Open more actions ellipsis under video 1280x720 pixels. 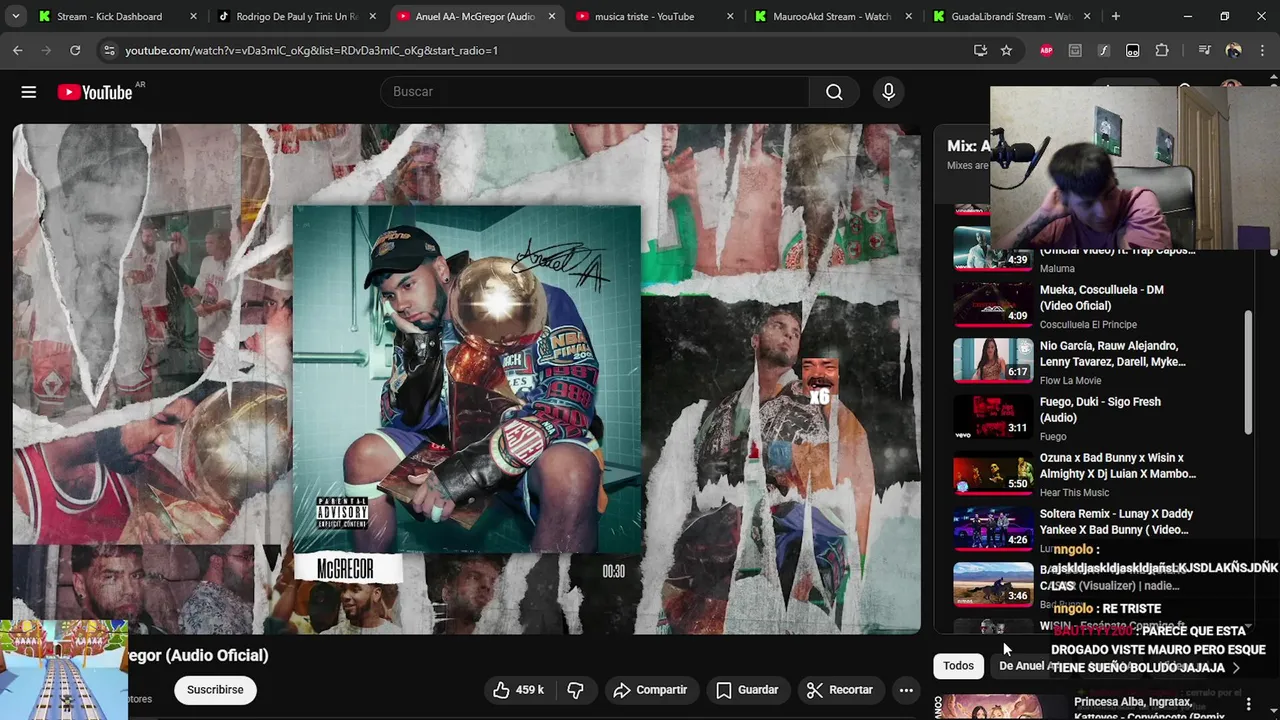tap(906, 690)
